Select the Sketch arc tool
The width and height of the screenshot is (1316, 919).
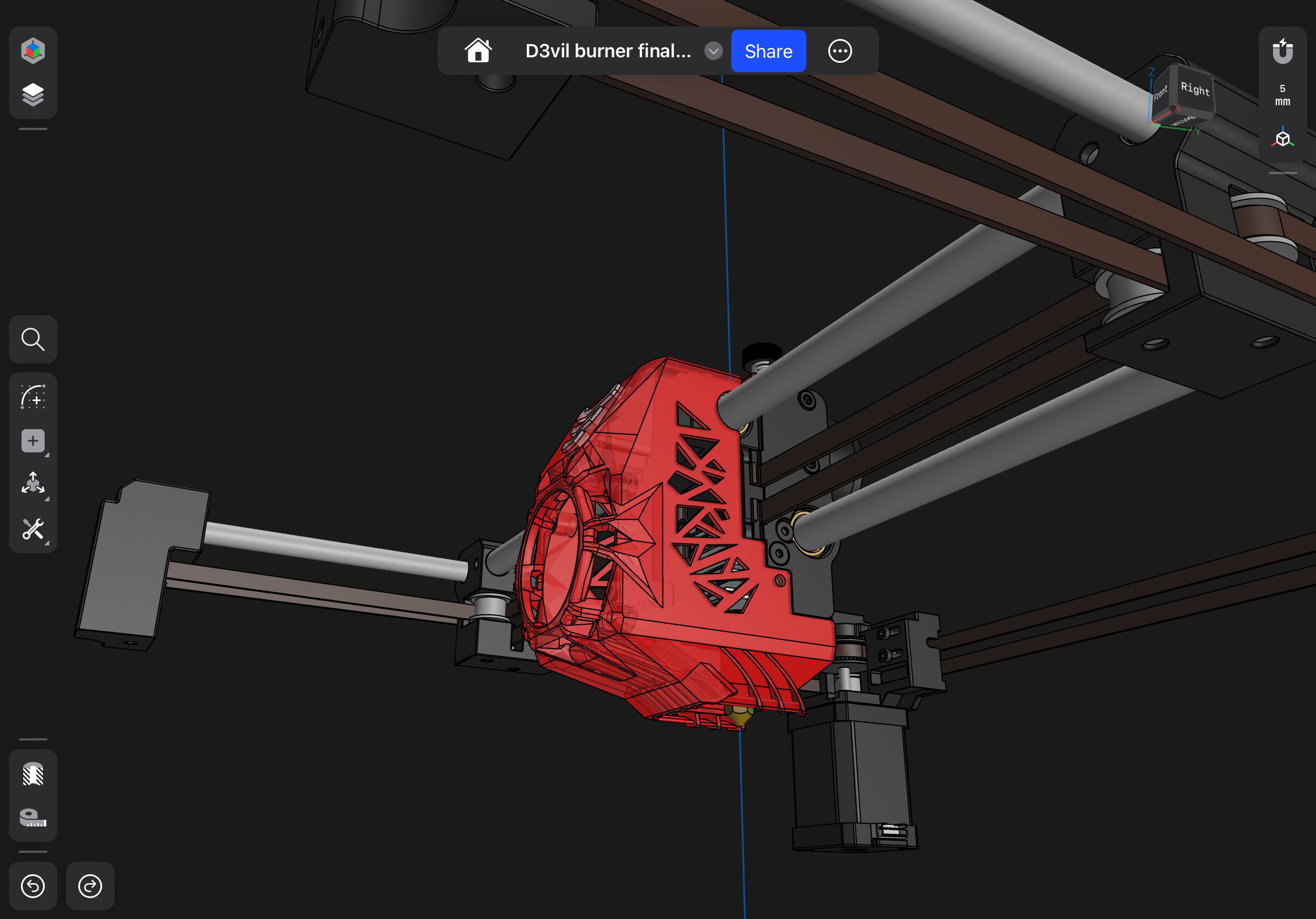coord(33,397)
